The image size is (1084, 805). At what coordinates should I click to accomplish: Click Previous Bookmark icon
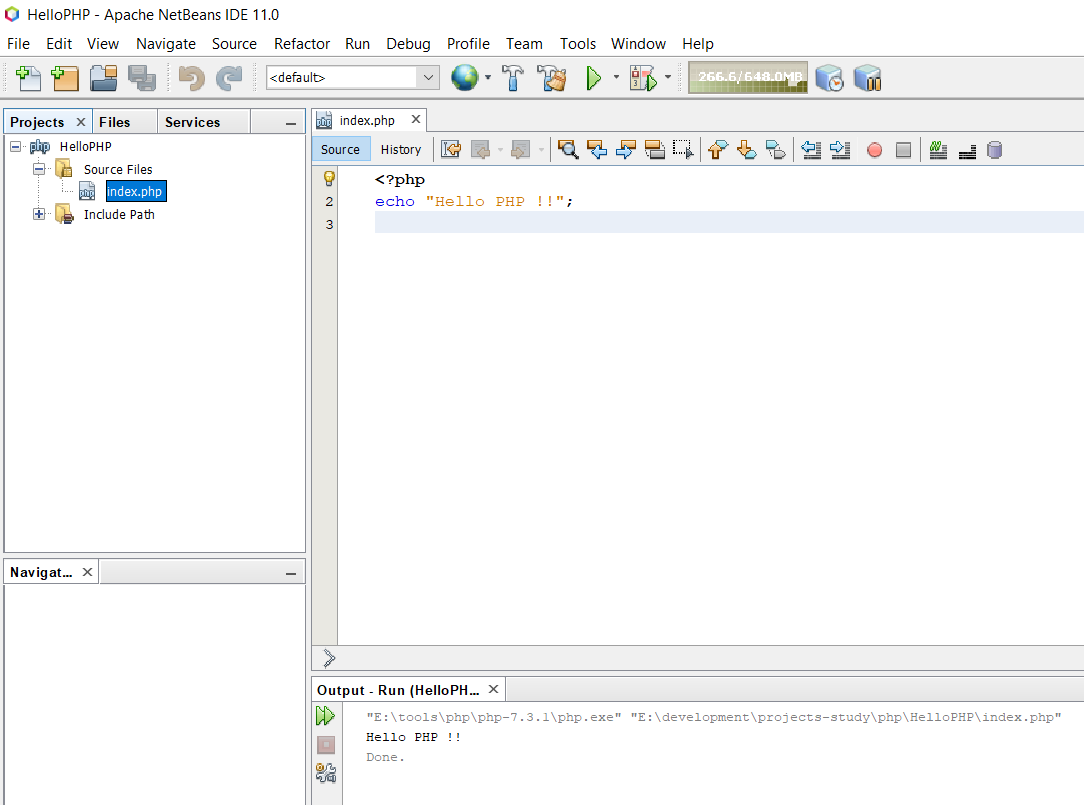(718, 149)
